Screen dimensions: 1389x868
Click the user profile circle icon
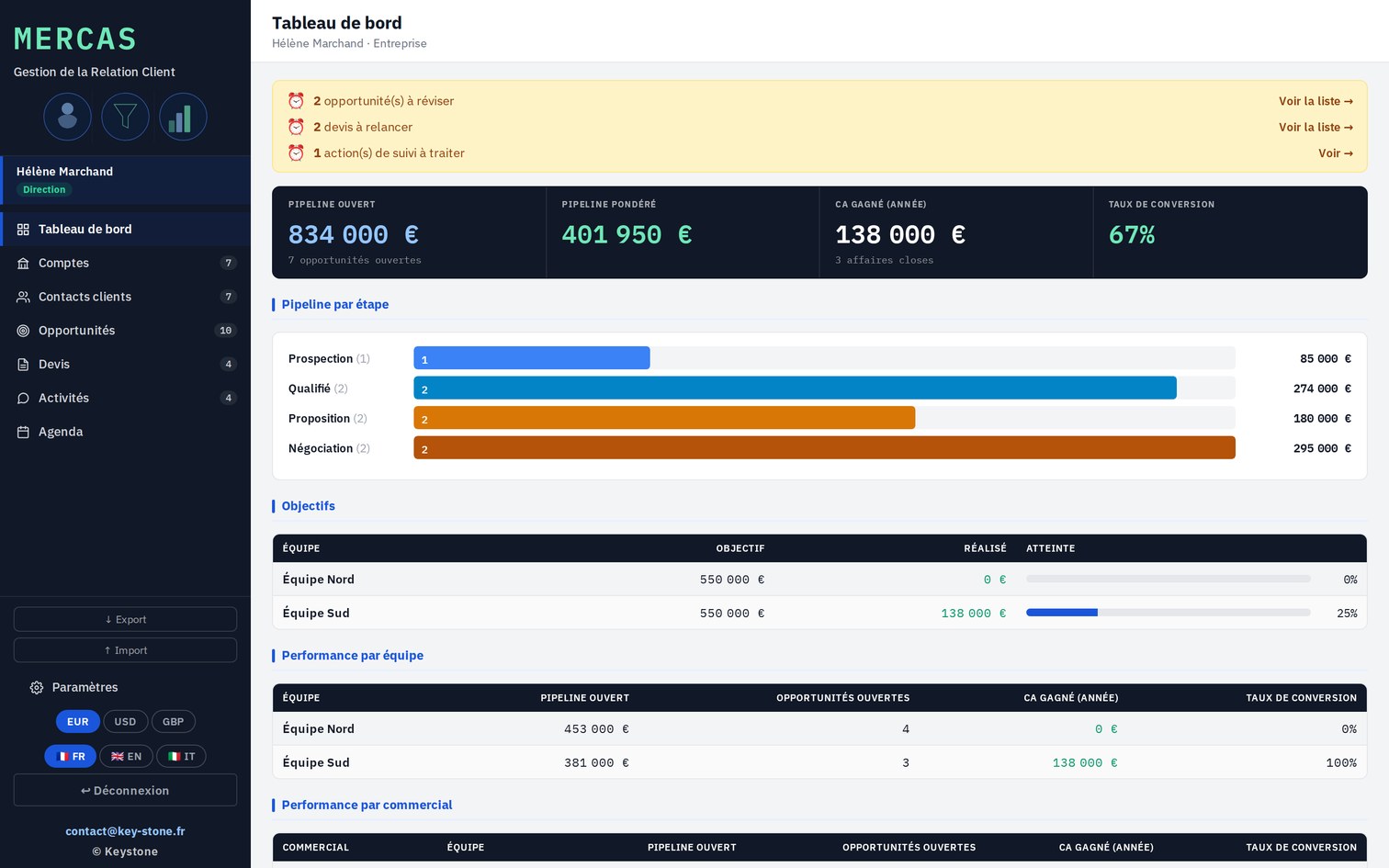[x=67, y=117]
